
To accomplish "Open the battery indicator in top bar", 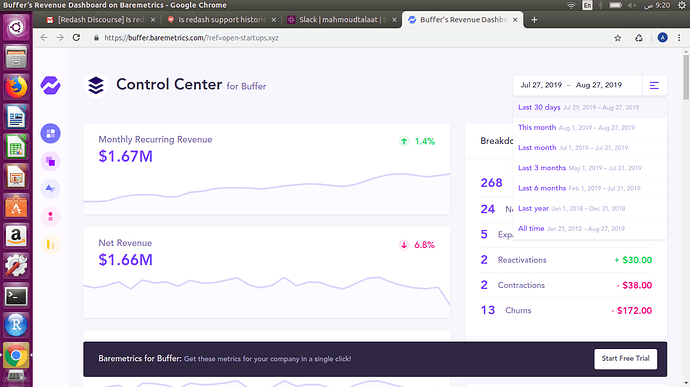I will point(616,5).
